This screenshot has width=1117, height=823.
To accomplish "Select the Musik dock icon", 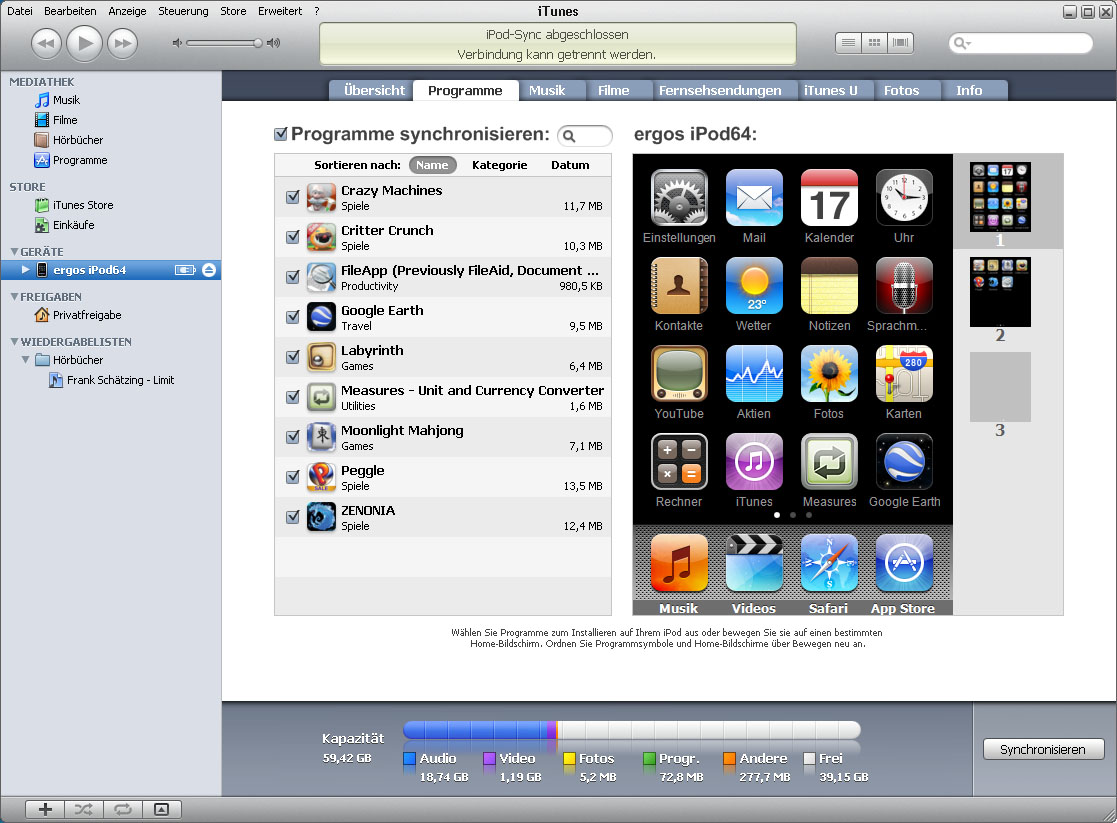I will click(x=679, y=563).
